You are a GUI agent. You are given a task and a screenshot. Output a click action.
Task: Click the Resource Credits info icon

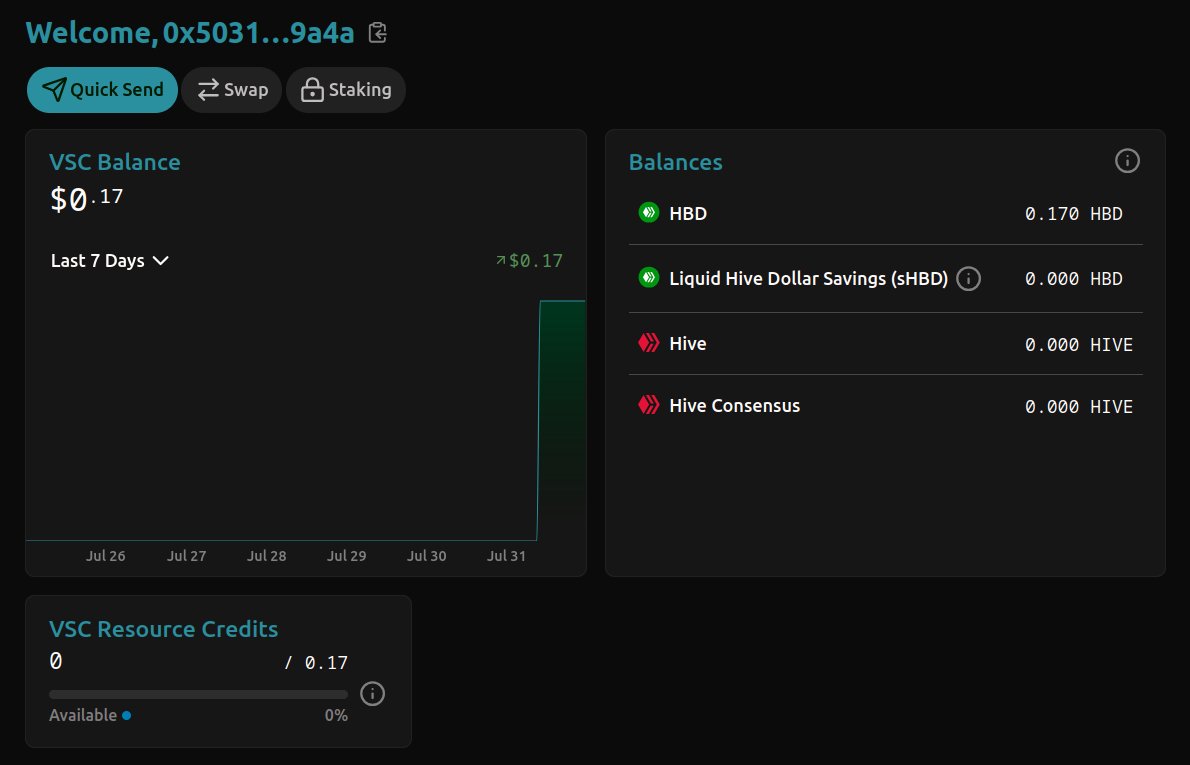(x=372, y=694)
